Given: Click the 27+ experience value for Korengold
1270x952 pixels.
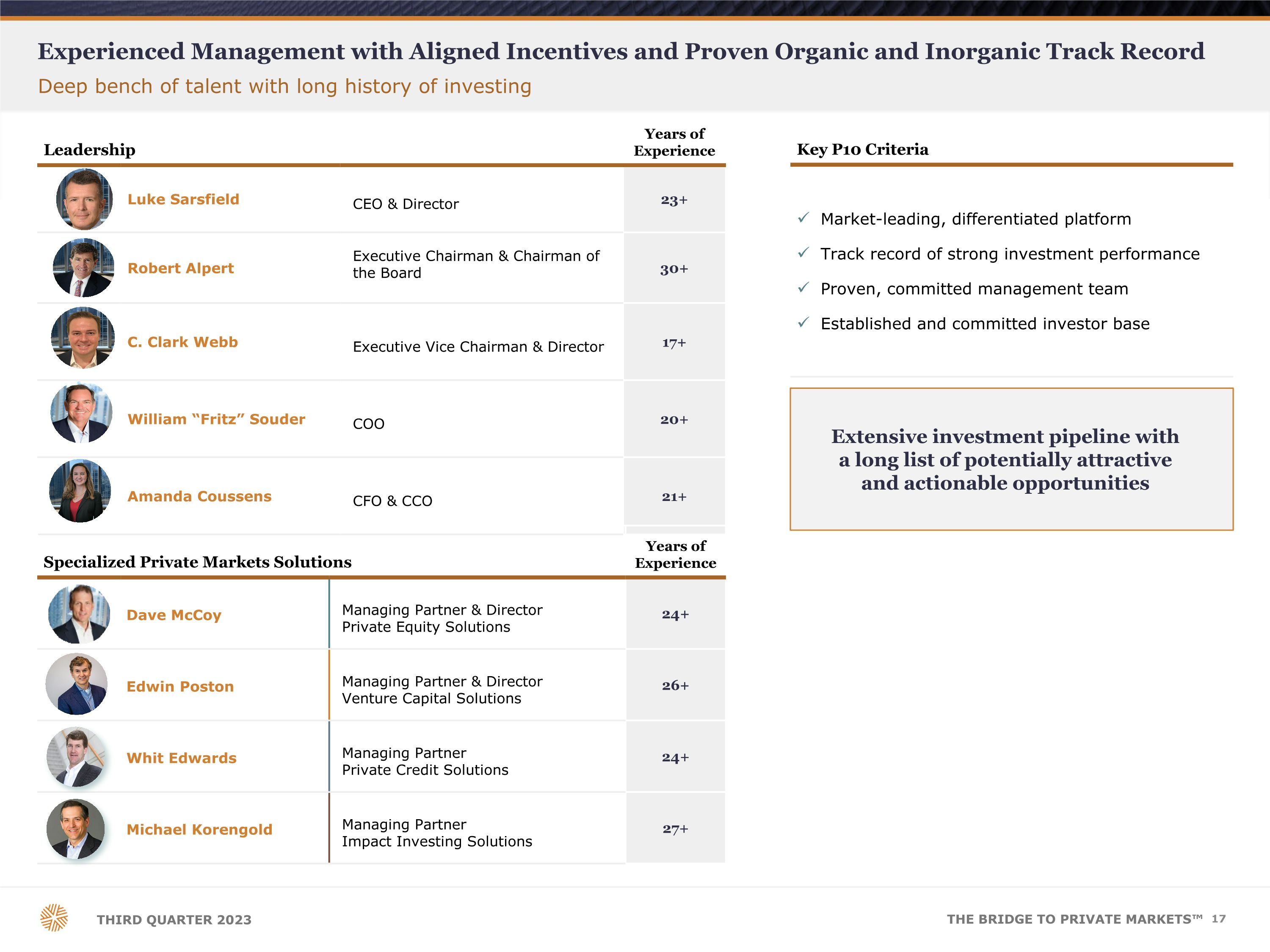Looking at the screenshot, I should point(675,828).
